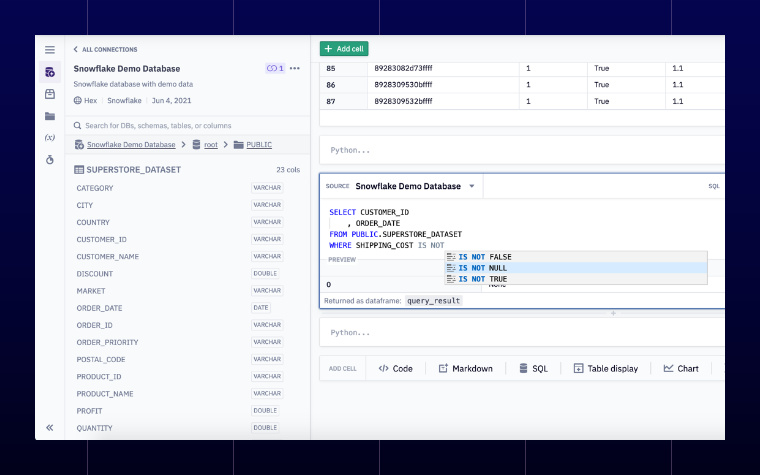Click the PRODUCT_NAME column row
760x475 pixels.
pos(187,394)
